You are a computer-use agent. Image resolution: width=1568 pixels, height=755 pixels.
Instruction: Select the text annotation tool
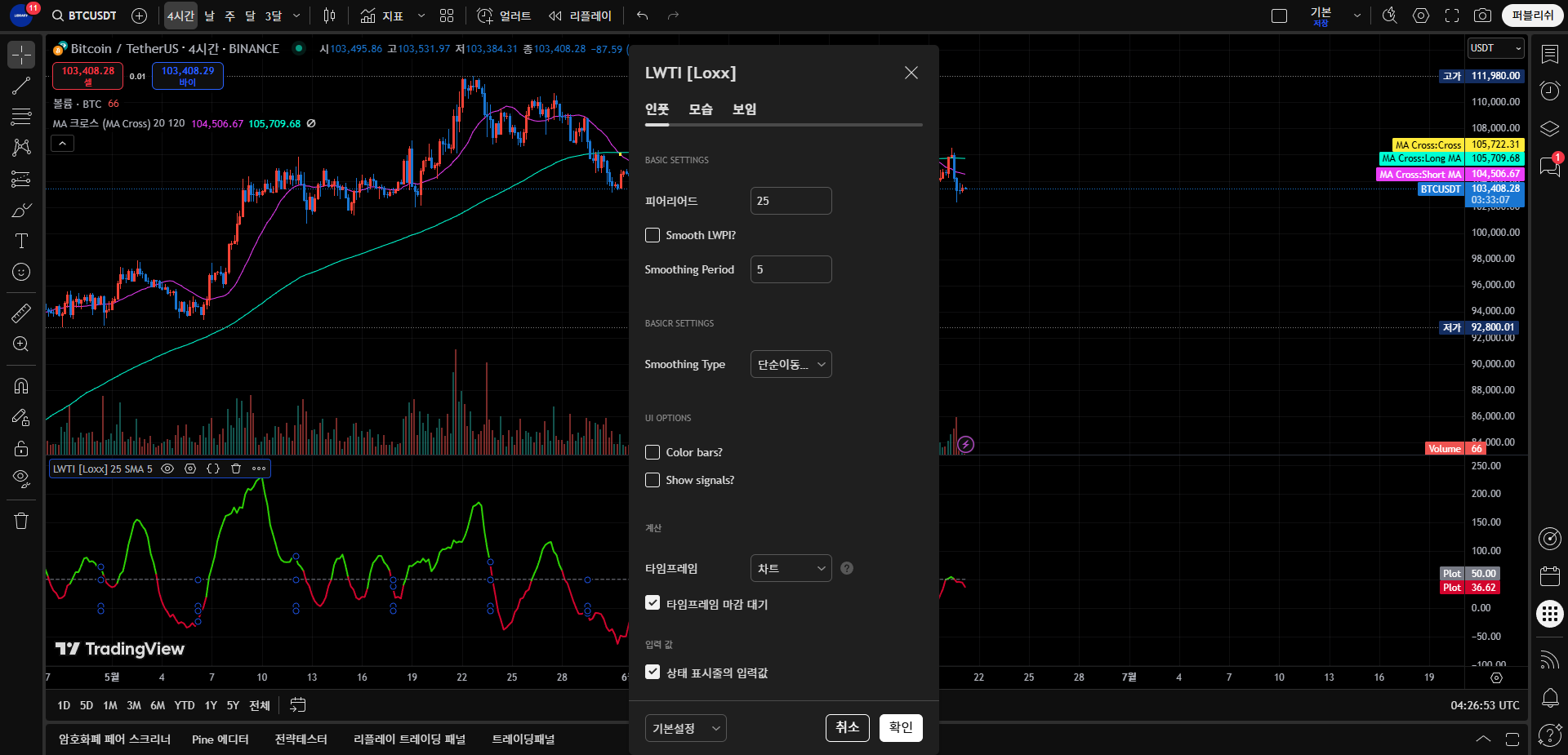point(21,241)
